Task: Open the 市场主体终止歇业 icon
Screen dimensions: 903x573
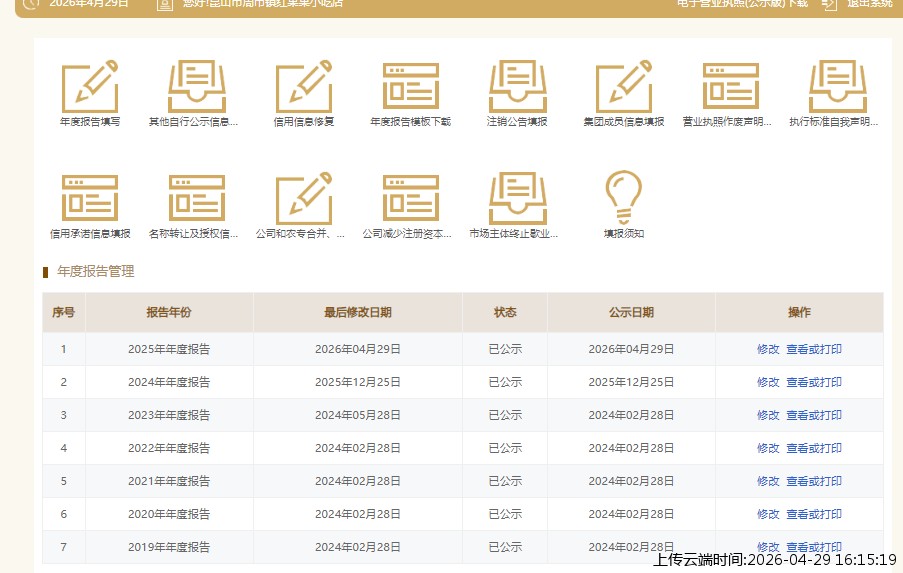Action: click(517, 199)
